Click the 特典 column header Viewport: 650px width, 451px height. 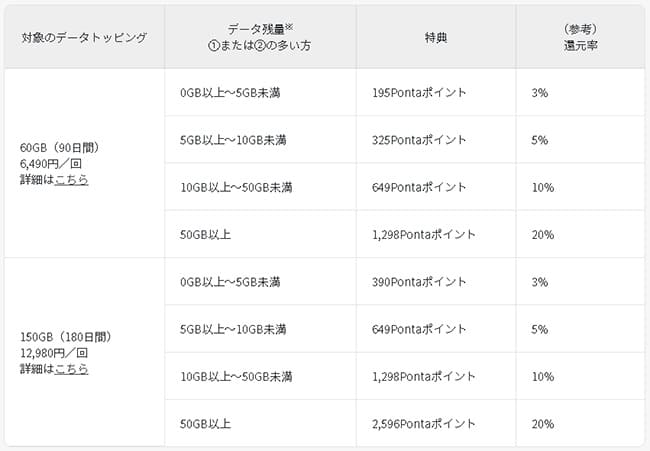[436, 37]
